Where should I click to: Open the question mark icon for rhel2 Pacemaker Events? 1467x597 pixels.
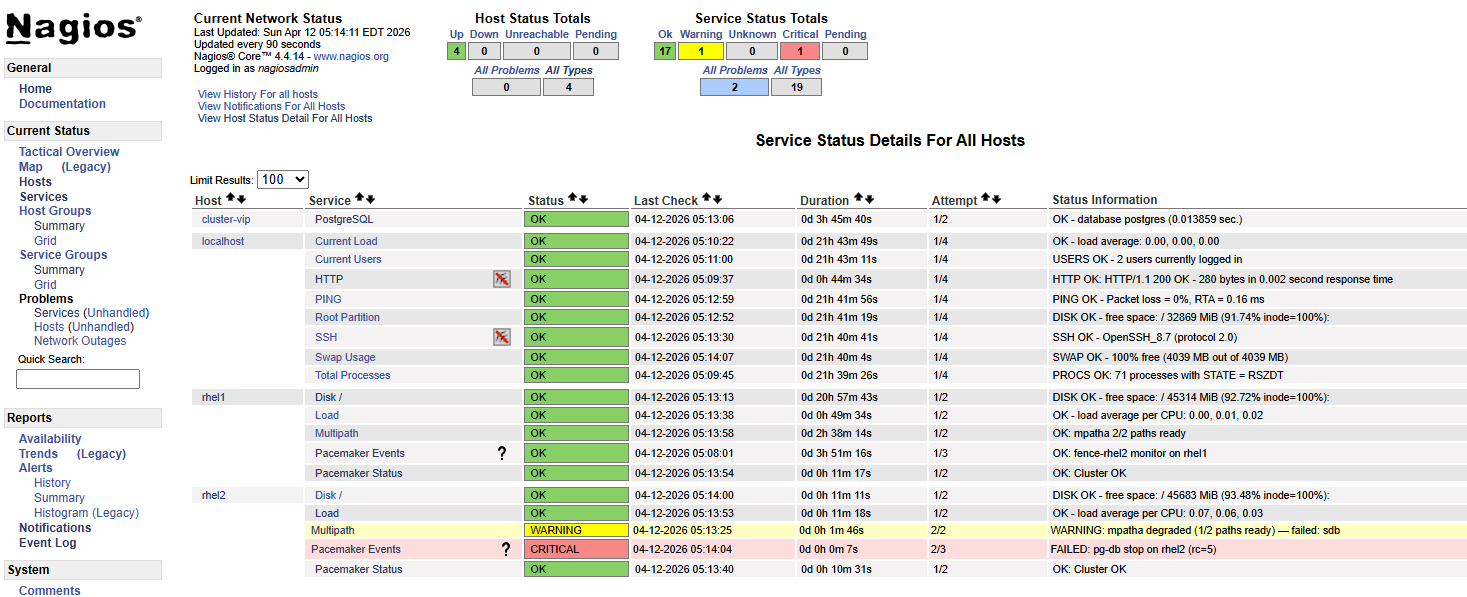tap(505, 548)
